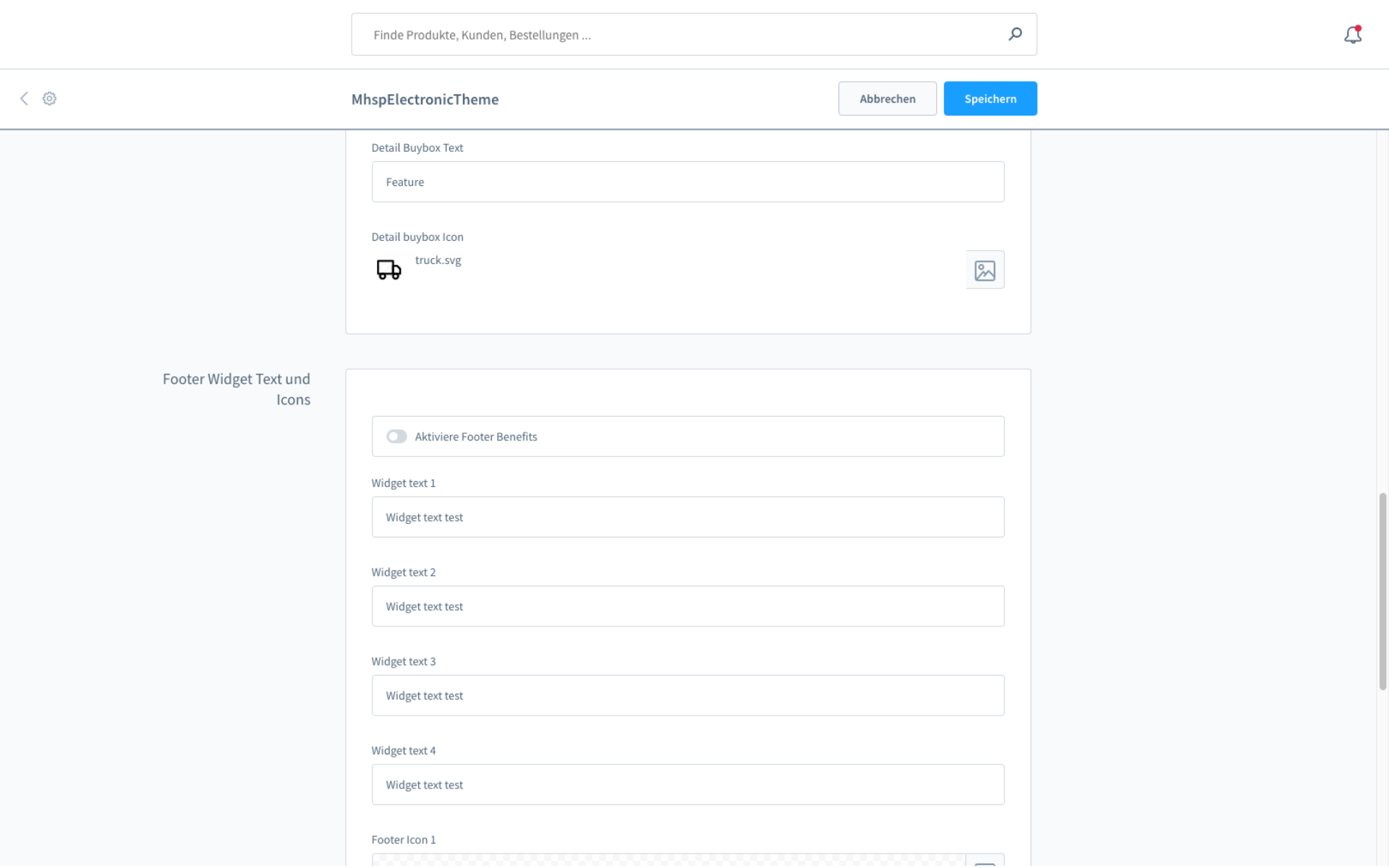
Task: Edit the Detail Buybox Text field
Action: [x=687, y=182]
